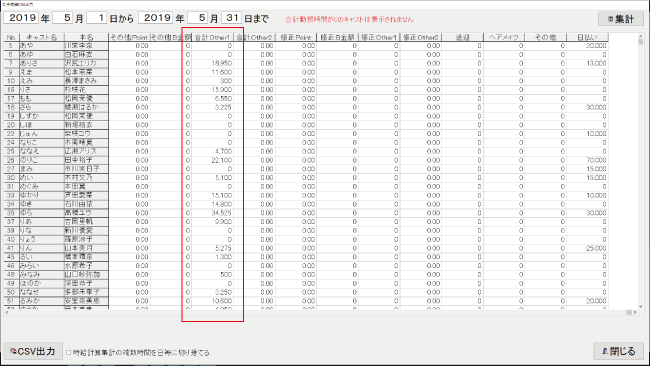
Task: Select the end day field showing 31
Action: 232,18
